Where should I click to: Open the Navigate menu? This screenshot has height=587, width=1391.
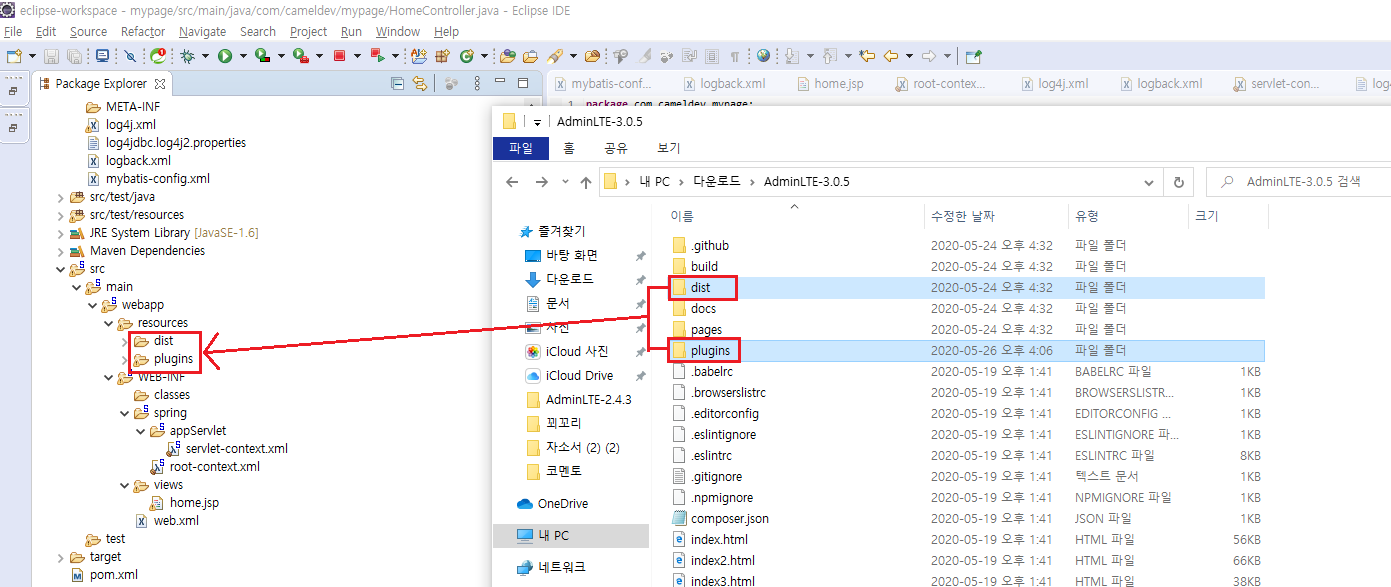click(x=203, y=31)
